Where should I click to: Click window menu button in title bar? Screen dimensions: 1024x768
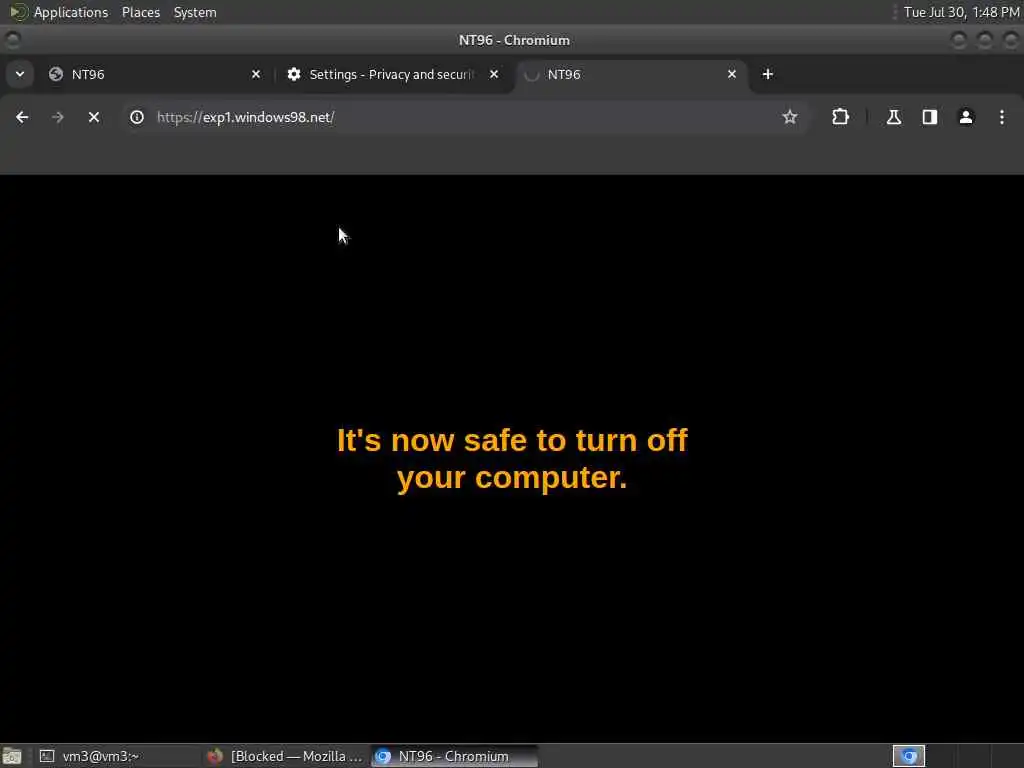pyautogui.click(x=12, y=40)
